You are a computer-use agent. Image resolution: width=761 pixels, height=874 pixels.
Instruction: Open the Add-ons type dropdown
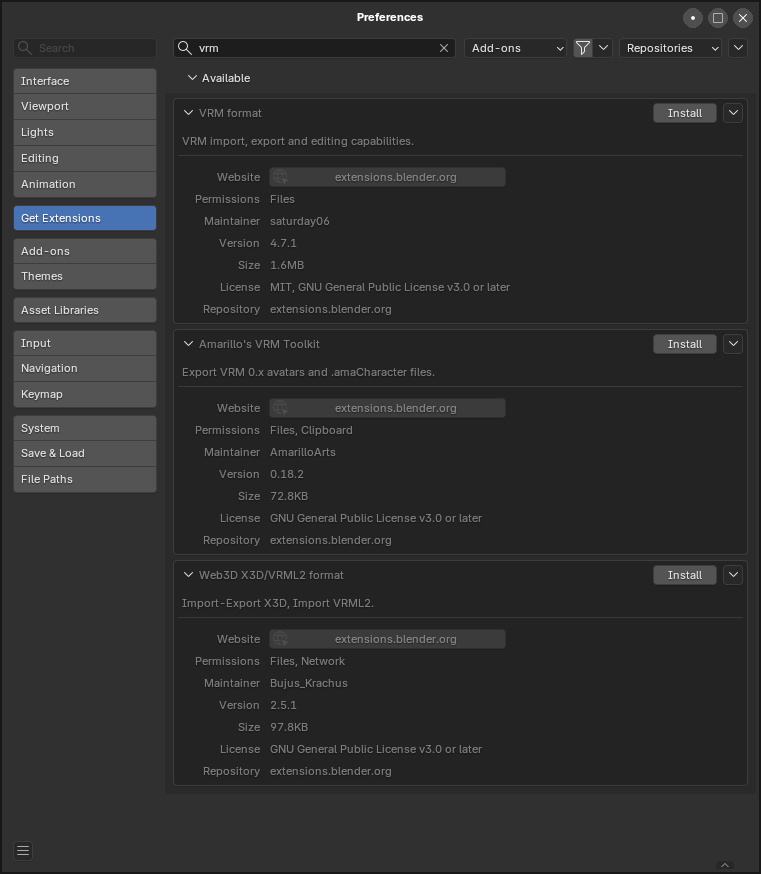point(515,48)
